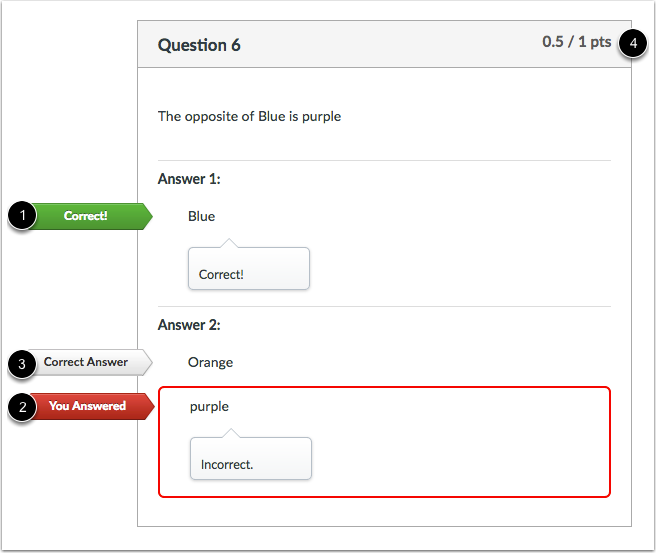Click the 0.5 / 1 pts score

coord(577,42)
